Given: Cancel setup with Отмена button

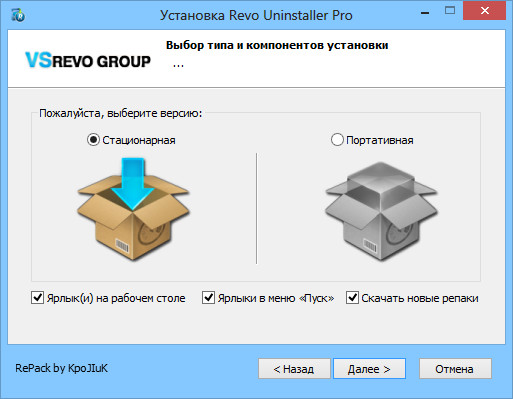Looking at the screenshot, I should 455,369.
